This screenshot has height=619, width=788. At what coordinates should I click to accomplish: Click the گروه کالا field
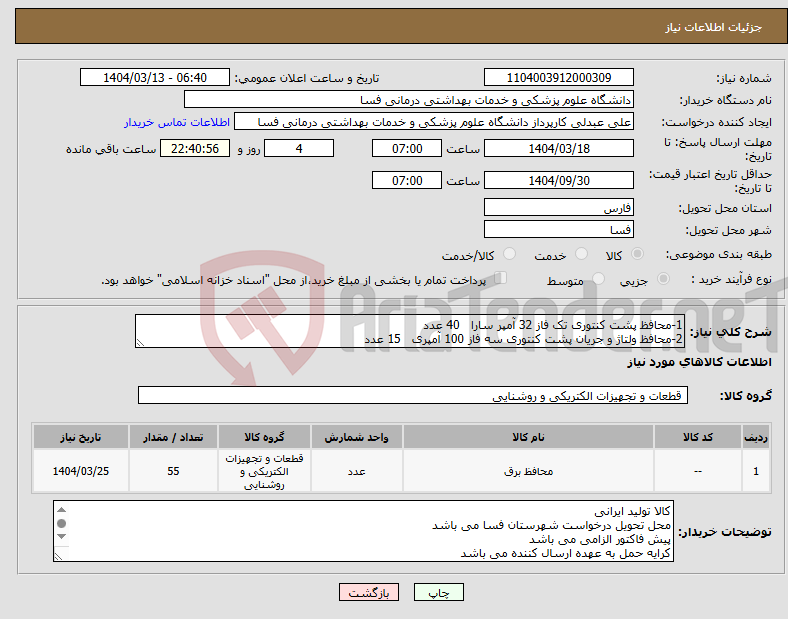(413, 395)
